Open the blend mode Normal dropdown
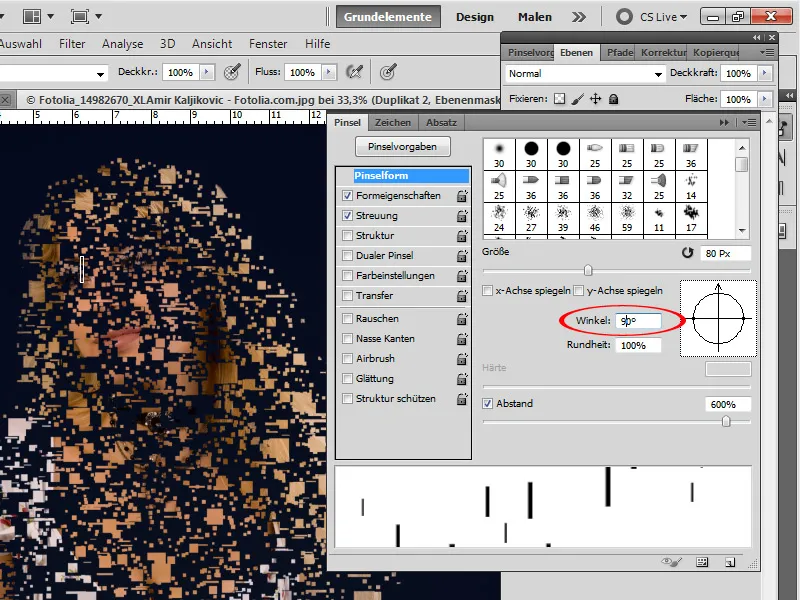Image resolution: width=800 pixels, height=600 pixels. [585, 73]
